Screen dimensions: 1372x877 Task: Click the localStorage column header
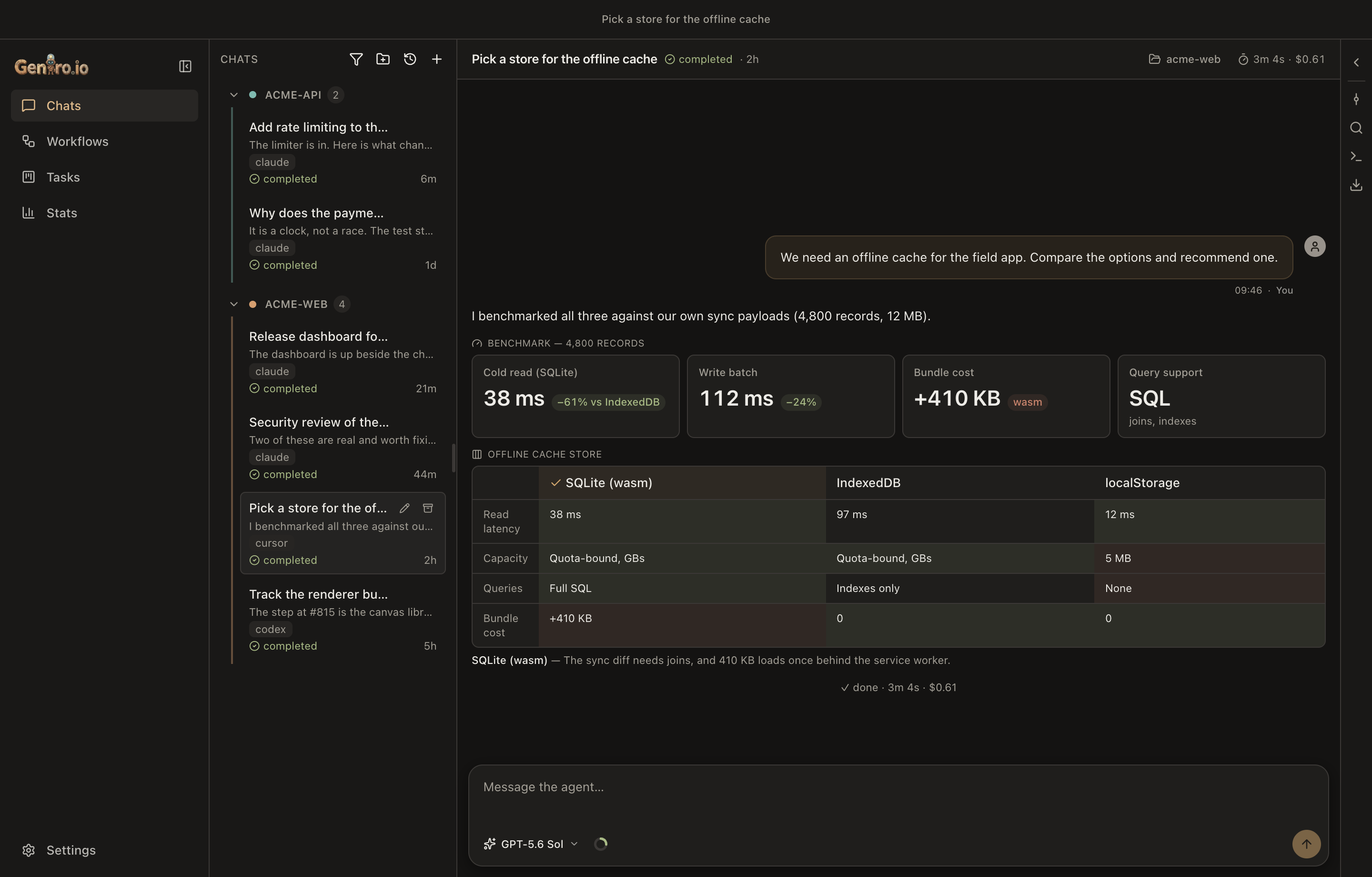1209,483
